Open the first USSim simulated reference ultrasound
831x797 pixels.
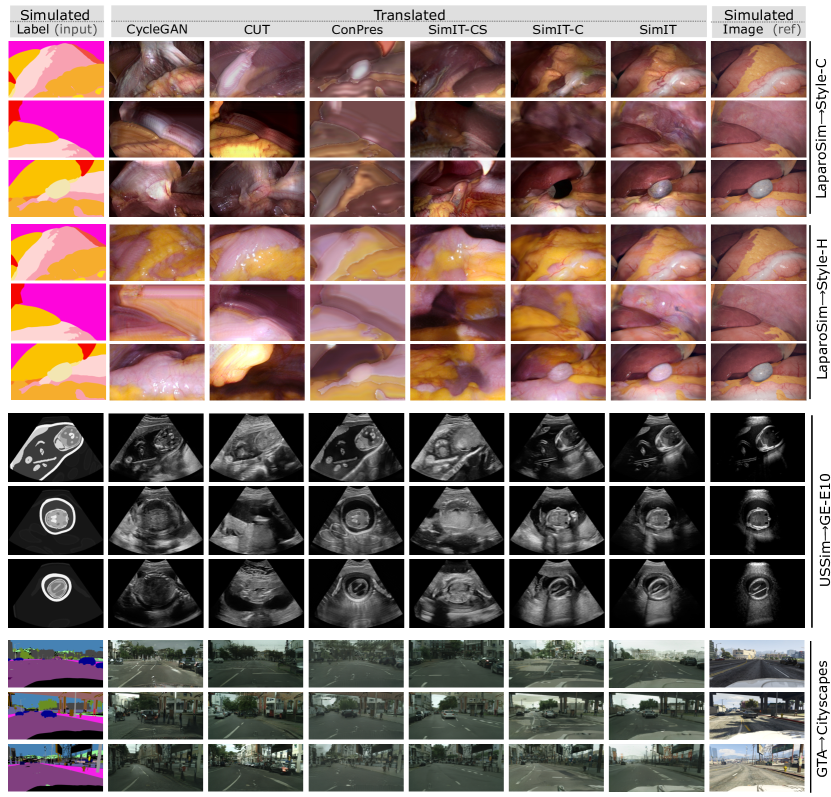coord(758,448)
